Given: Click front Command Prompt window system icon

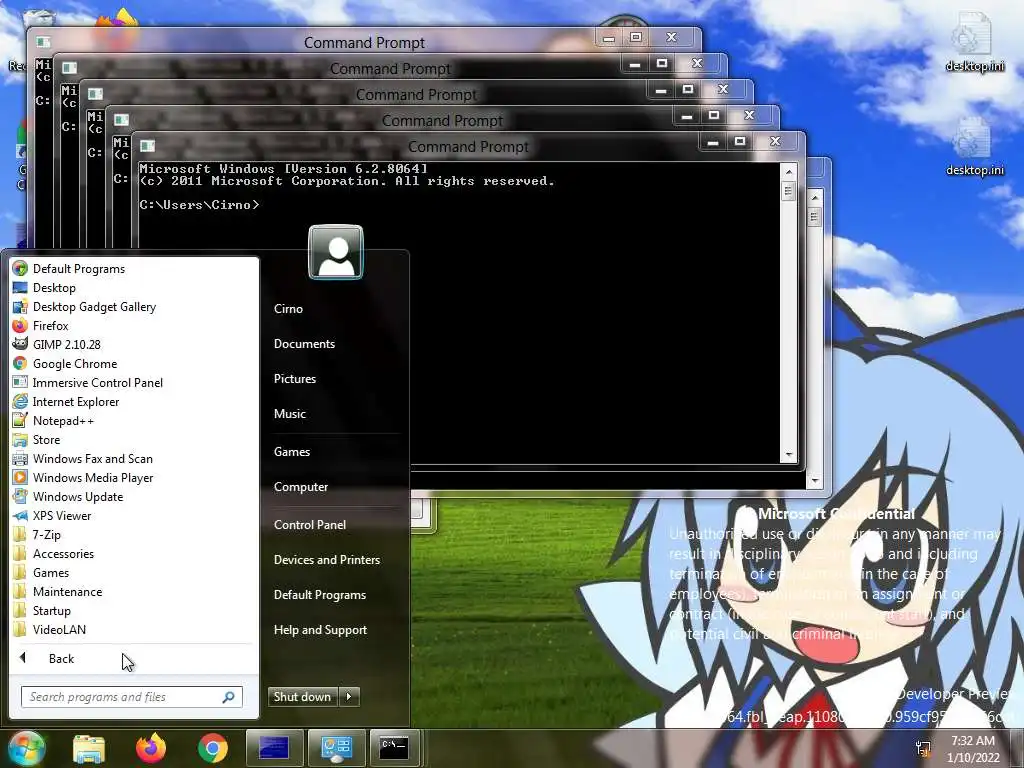Looking at the screenshot, I should [148, 146].
